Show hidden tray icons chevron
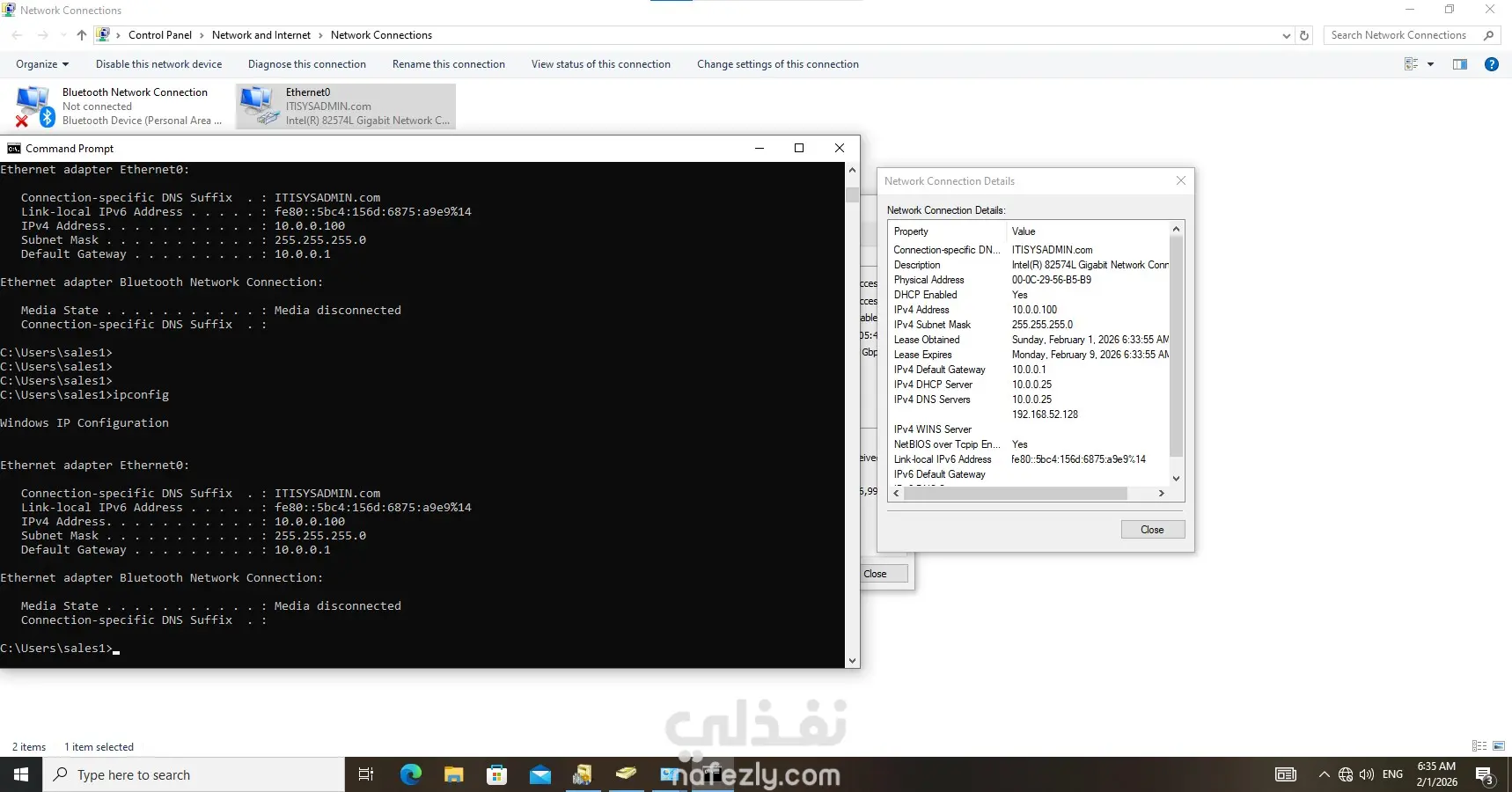Screen dimensions: 1512x792 (1324, 774)
